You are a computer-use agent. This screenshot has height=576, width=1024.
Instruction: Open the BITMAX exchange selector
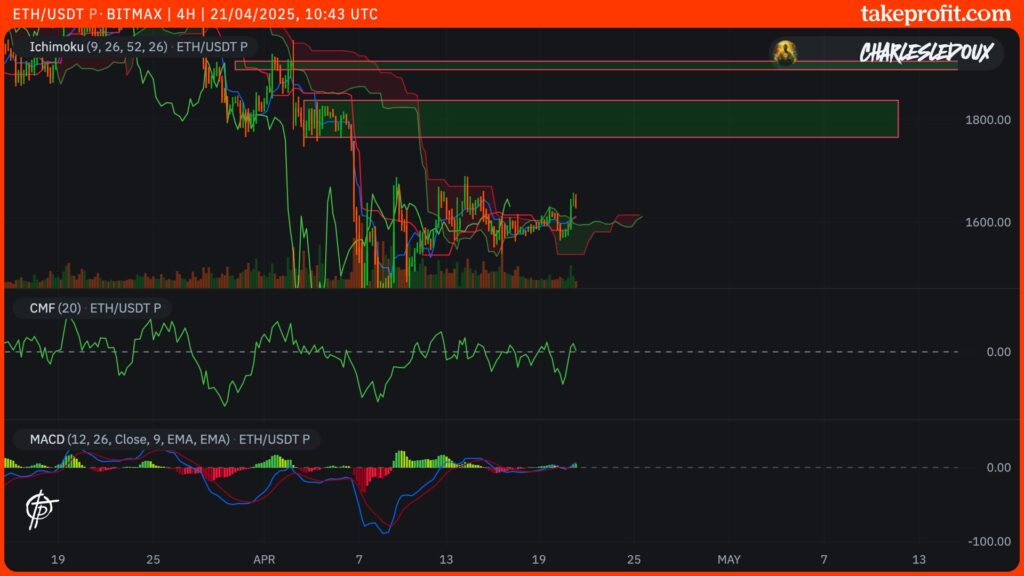pos(135,14)
